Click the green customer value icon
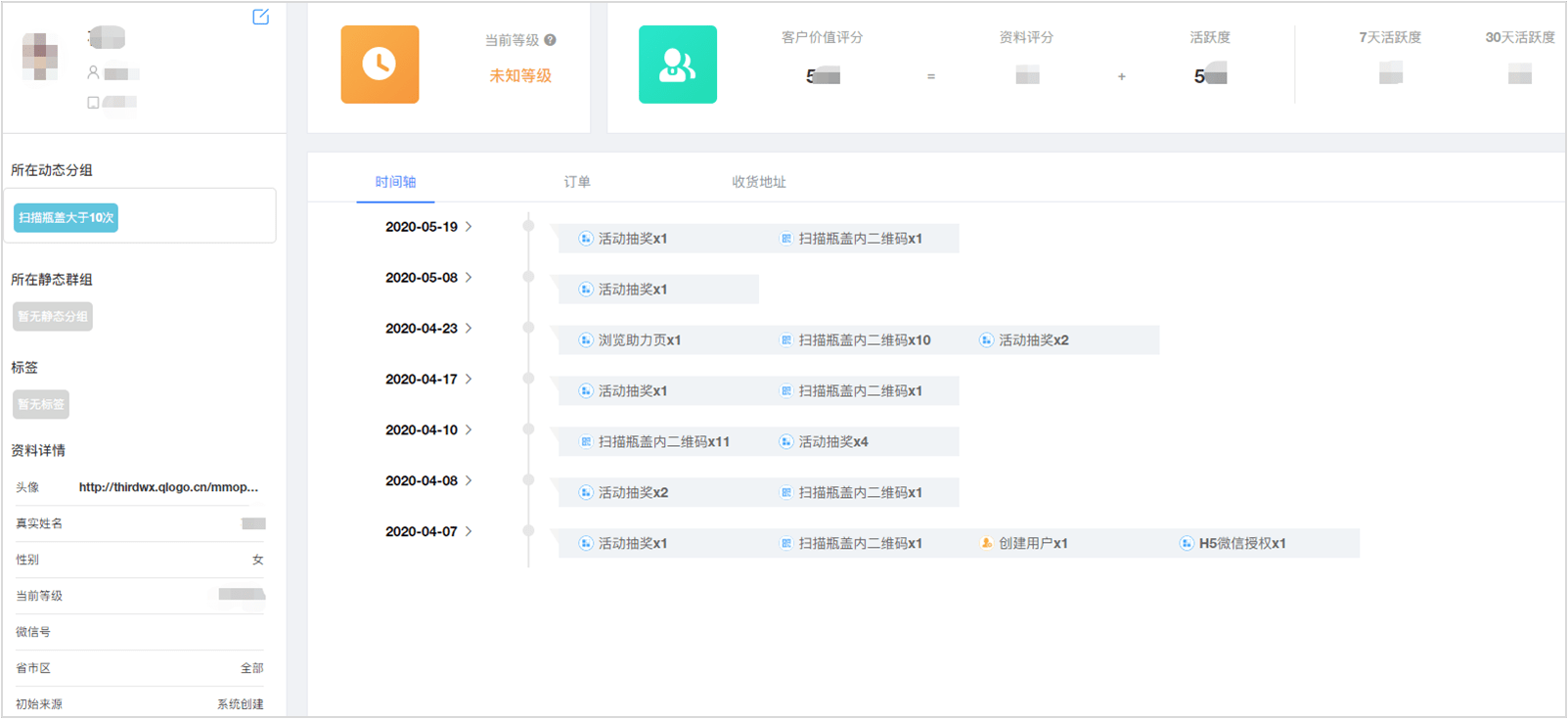Image resolution: width=1568 pixels, height=719 pixels. click(x=677, y=65)
